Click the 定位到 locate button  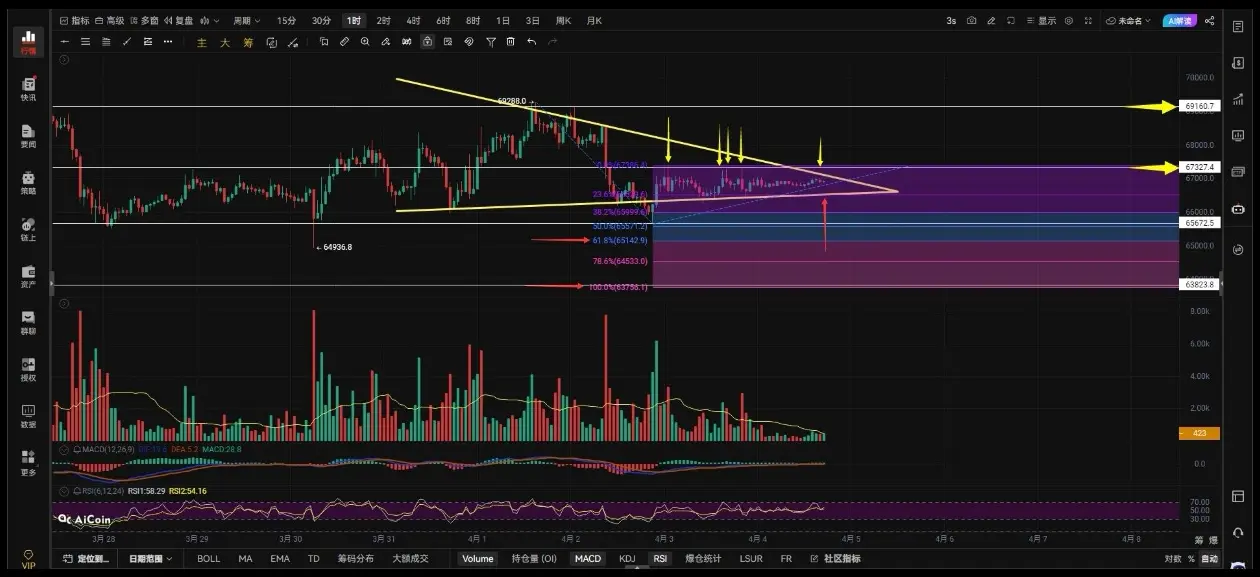[x=87, y=558]
